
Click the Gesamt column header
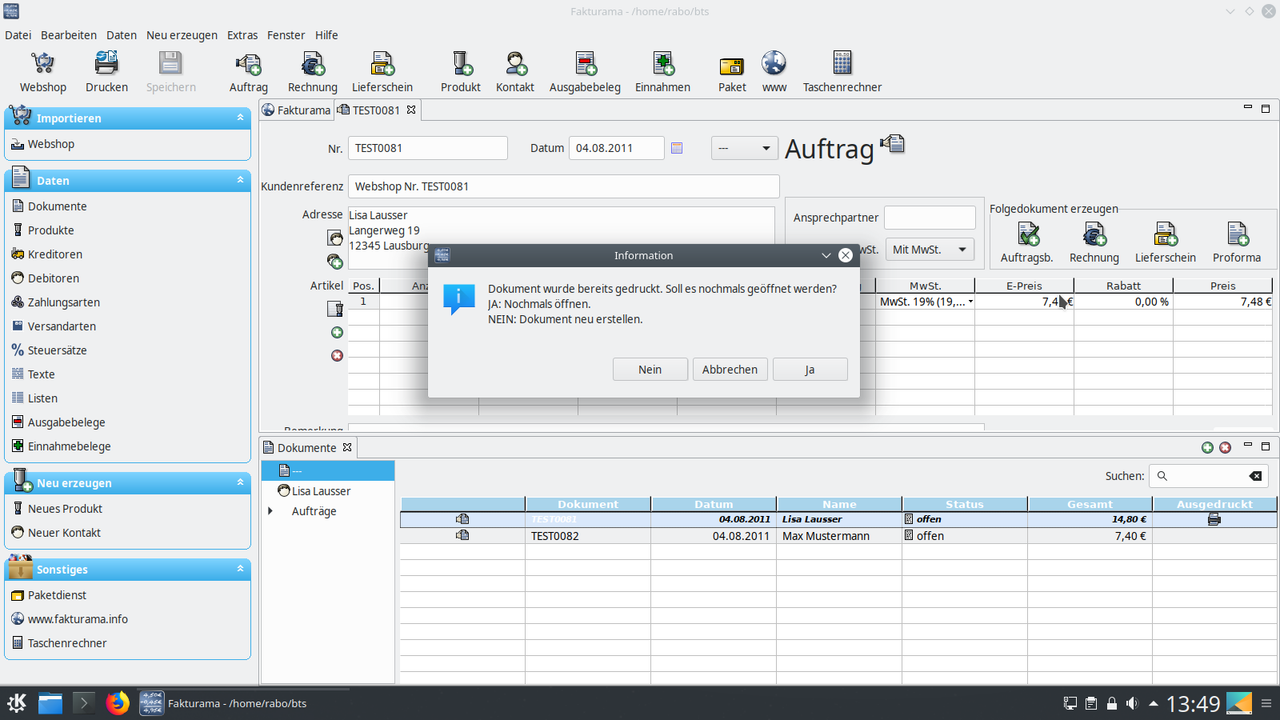pos(1090,504)
